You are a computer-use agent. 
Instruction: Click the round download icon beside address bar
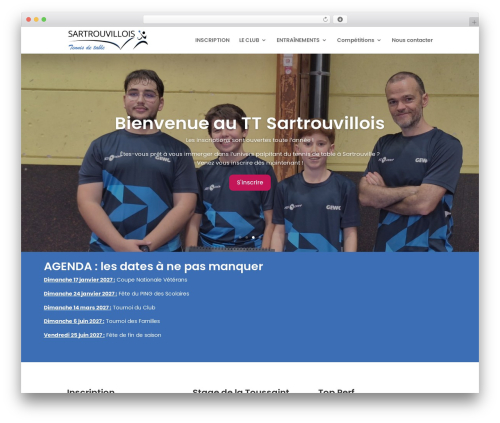pyautogui.click(x=340, y=19)
